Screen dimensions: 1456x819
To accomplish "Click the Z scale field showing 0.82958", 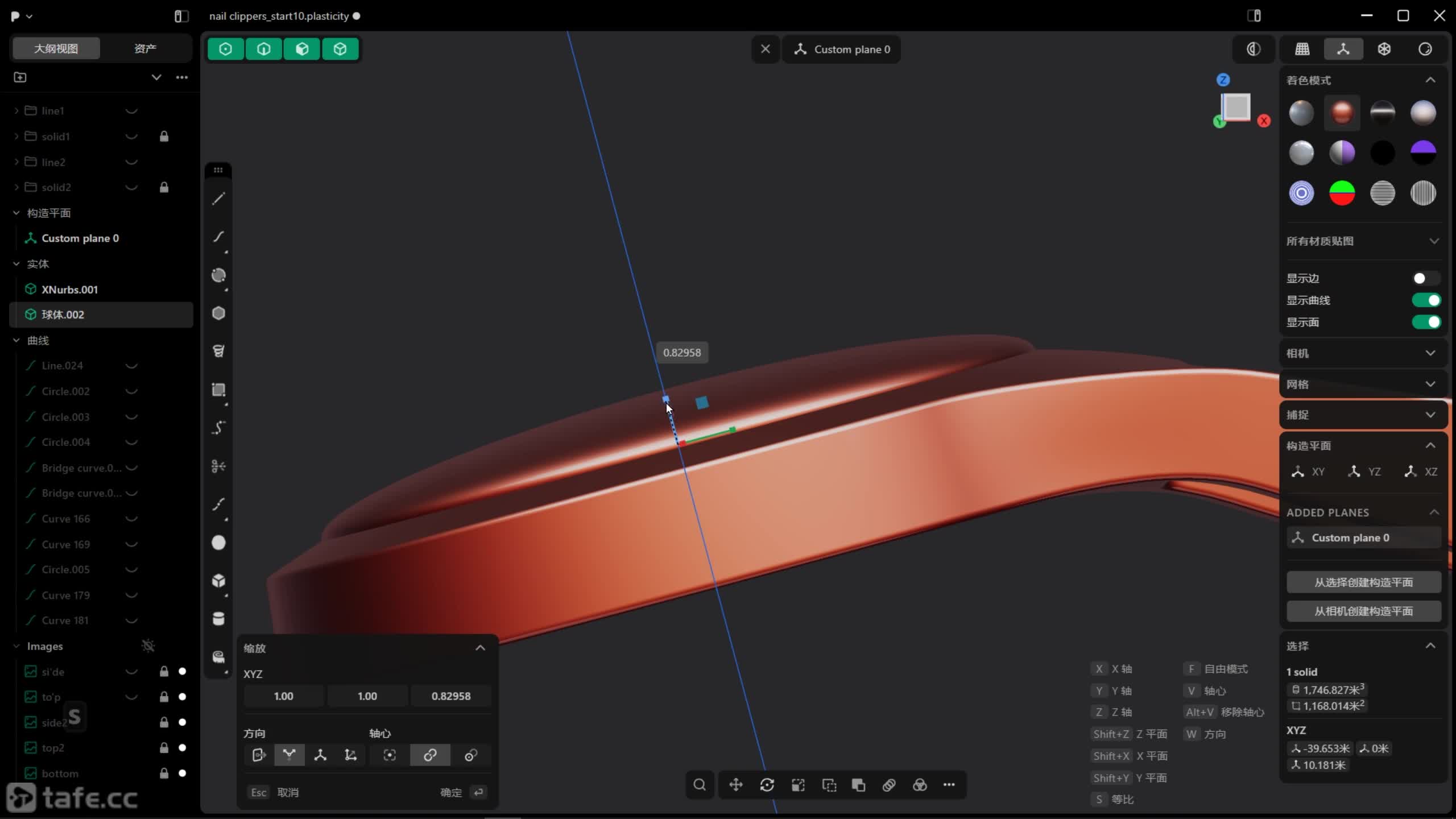I will click(450, 696).
